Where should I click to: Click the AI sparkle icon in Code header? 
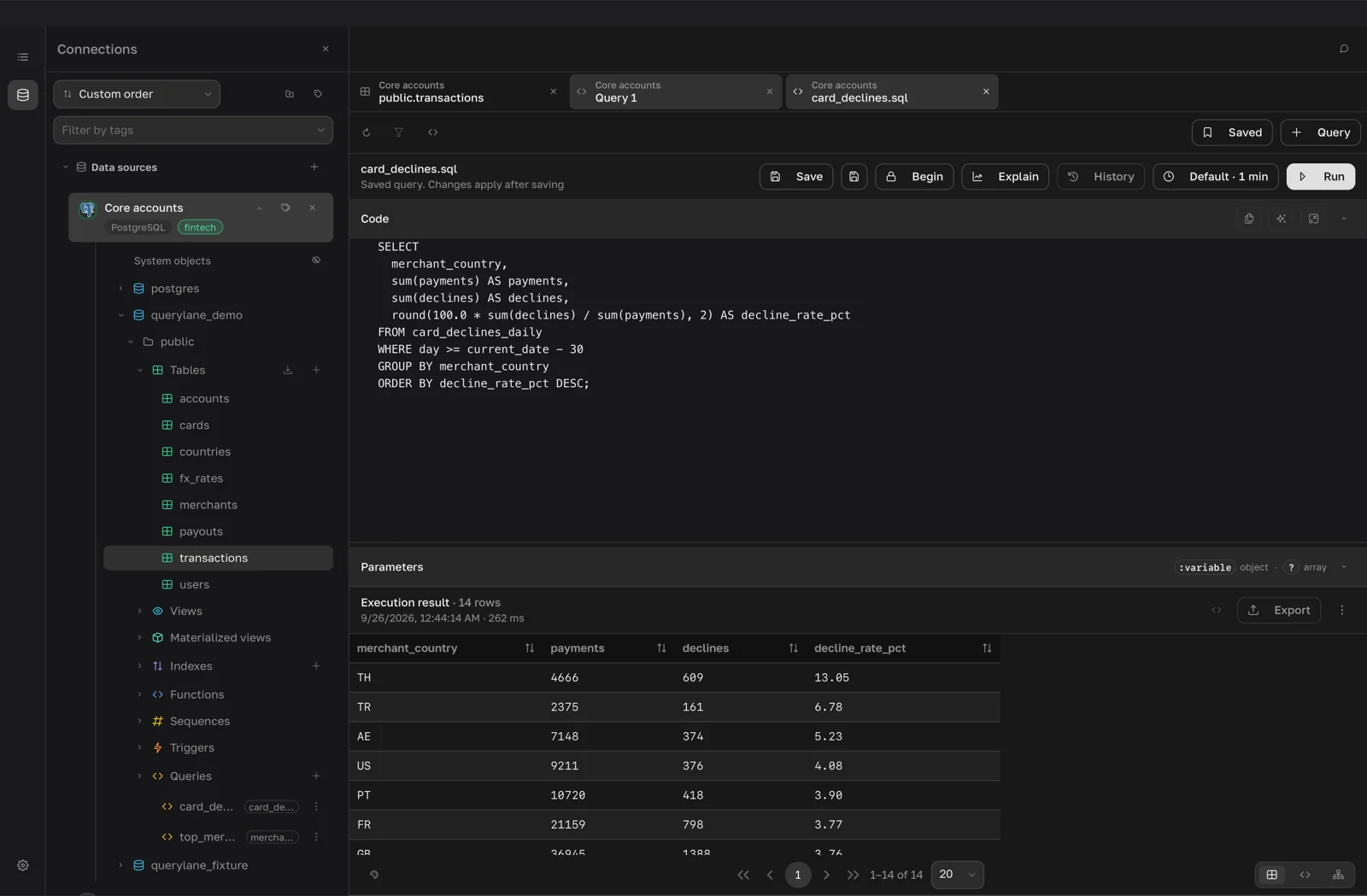coord(1282,219)
